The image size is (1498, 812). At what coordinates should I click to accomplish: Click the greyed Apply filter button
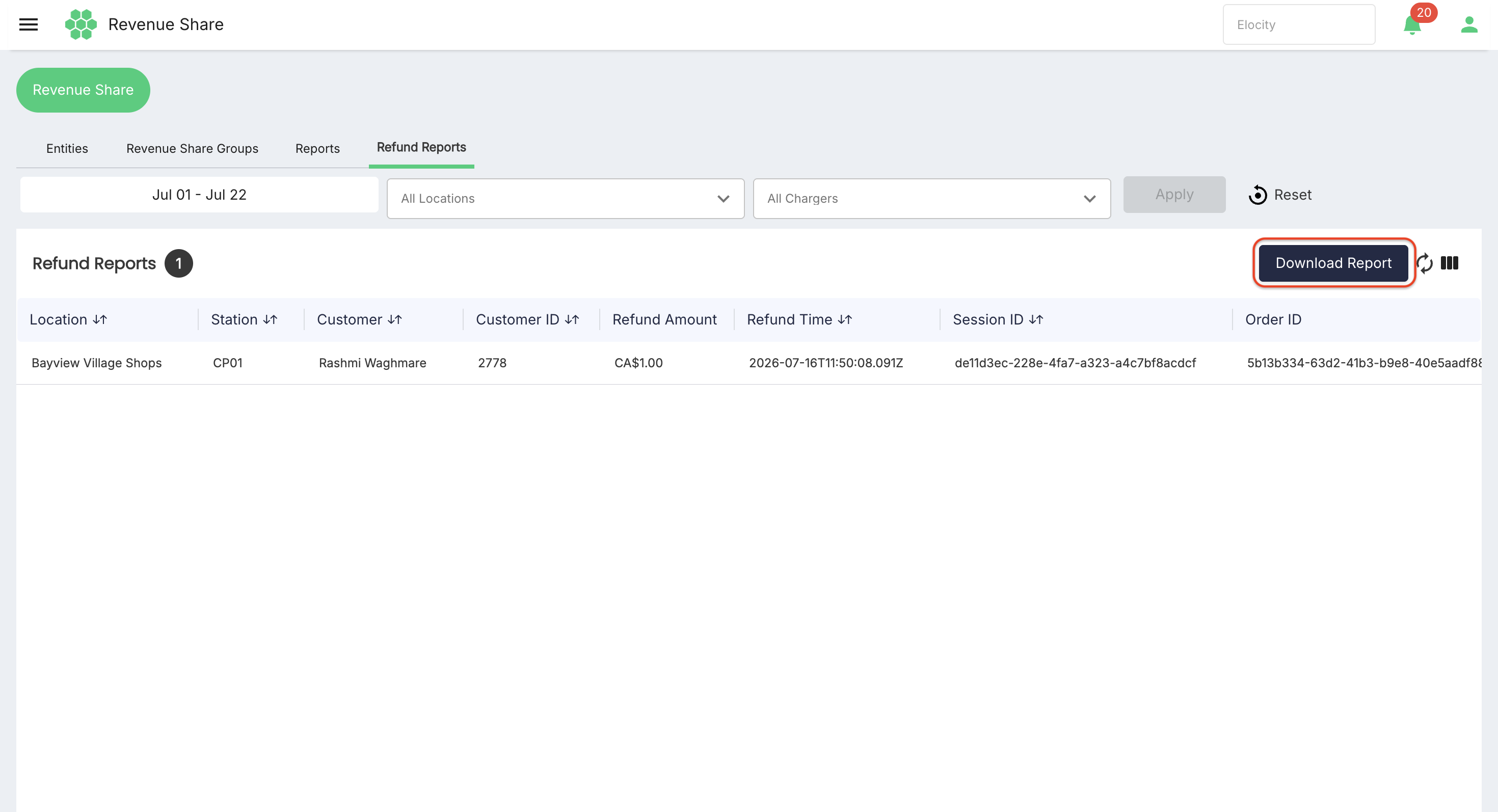[x=1174, y=195]
